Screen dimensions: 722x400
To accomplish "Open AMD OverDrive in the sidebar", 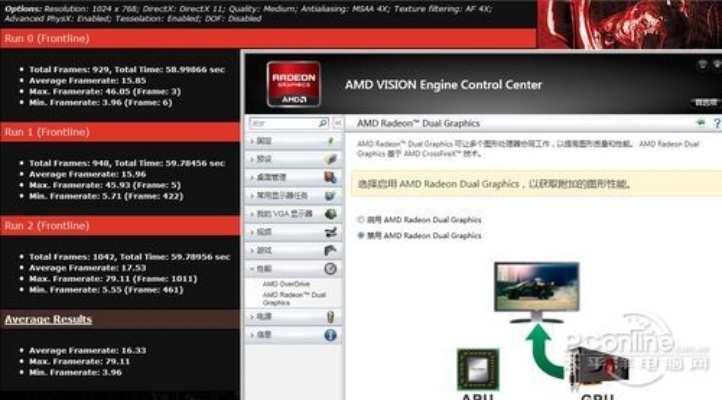I will pos(286,285).
